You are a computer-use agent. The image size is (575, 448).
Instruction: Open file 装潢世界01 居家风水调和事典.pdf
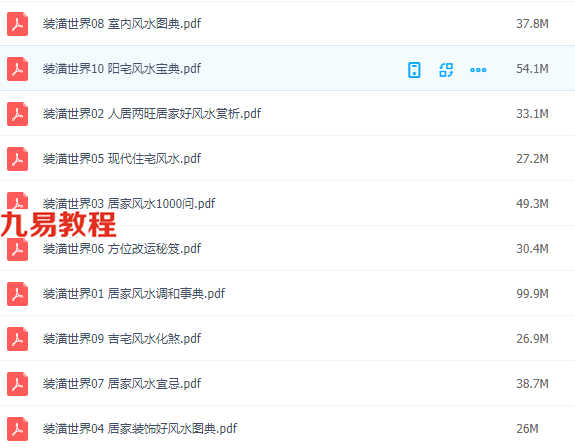pos(134,294)
